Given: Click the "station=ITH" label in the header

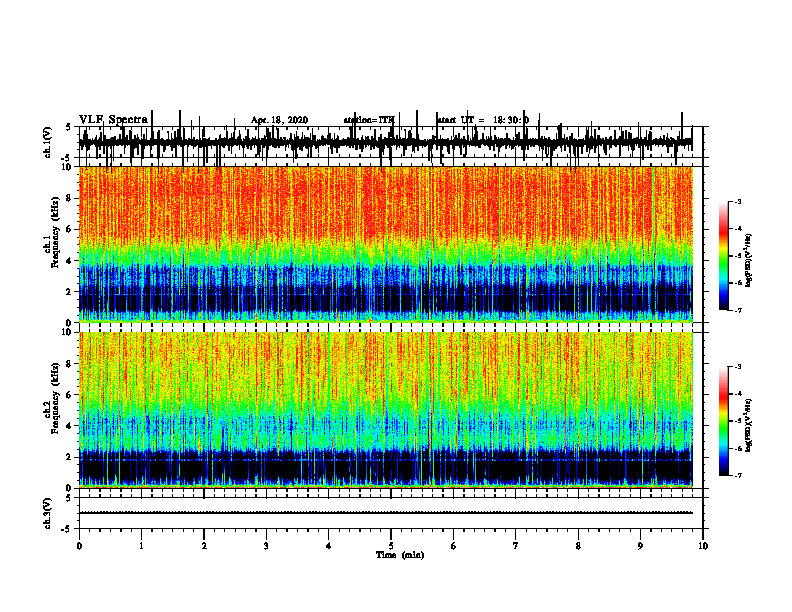Looking at the screenshot, I should 369,120.
